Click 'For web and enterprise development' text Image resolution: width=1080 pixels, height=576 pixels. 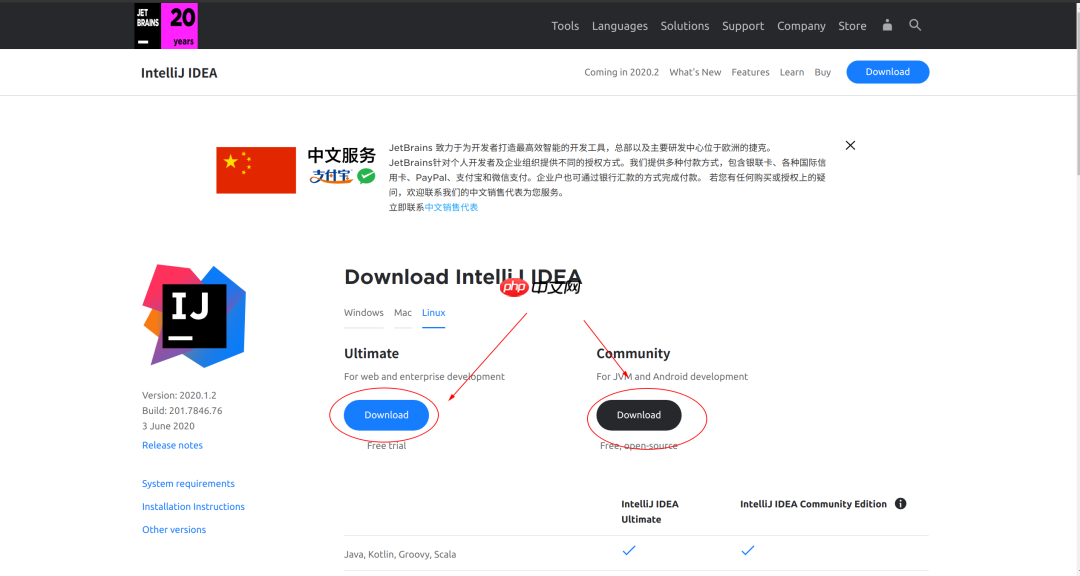tap(424, 376)
